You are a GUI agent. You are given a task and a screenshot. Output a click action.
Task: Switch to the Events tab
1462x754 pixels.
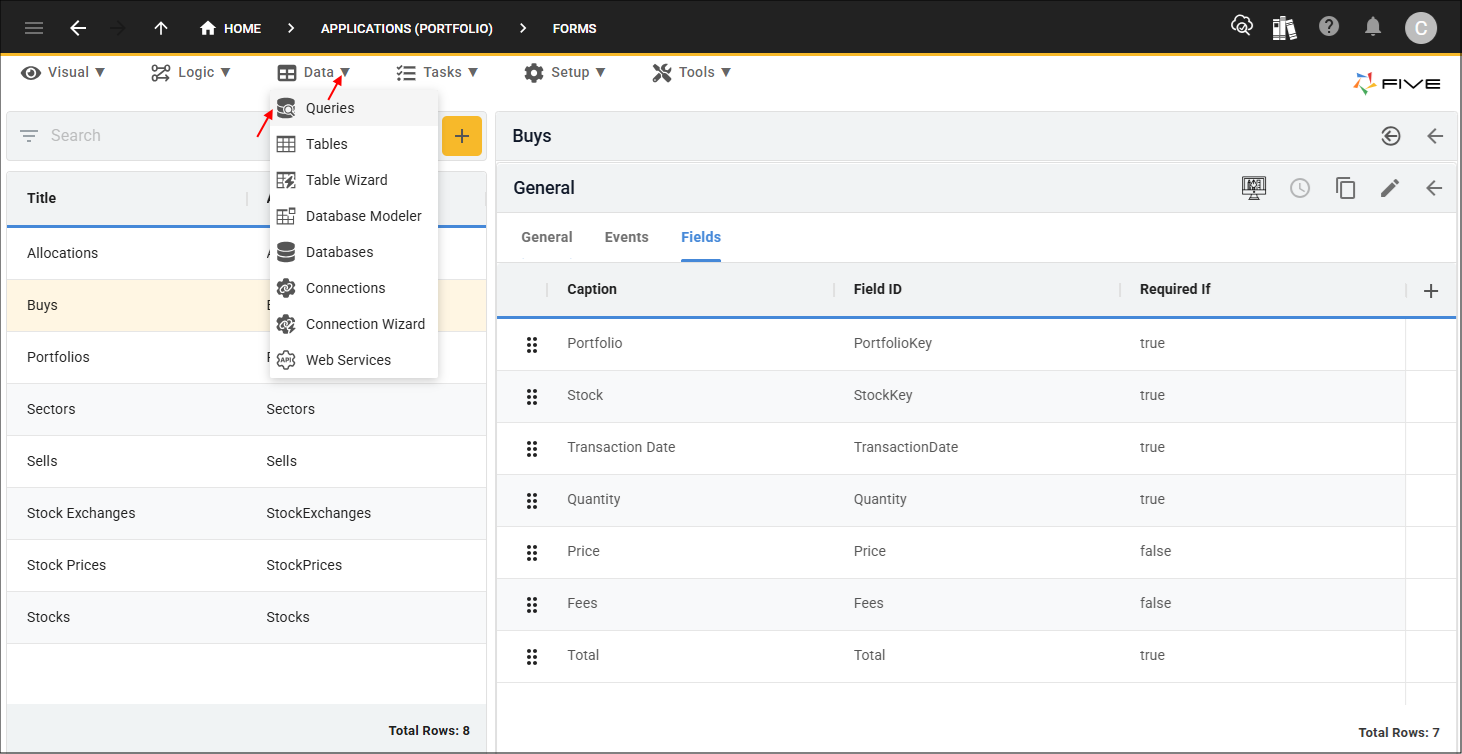point(626,237)
